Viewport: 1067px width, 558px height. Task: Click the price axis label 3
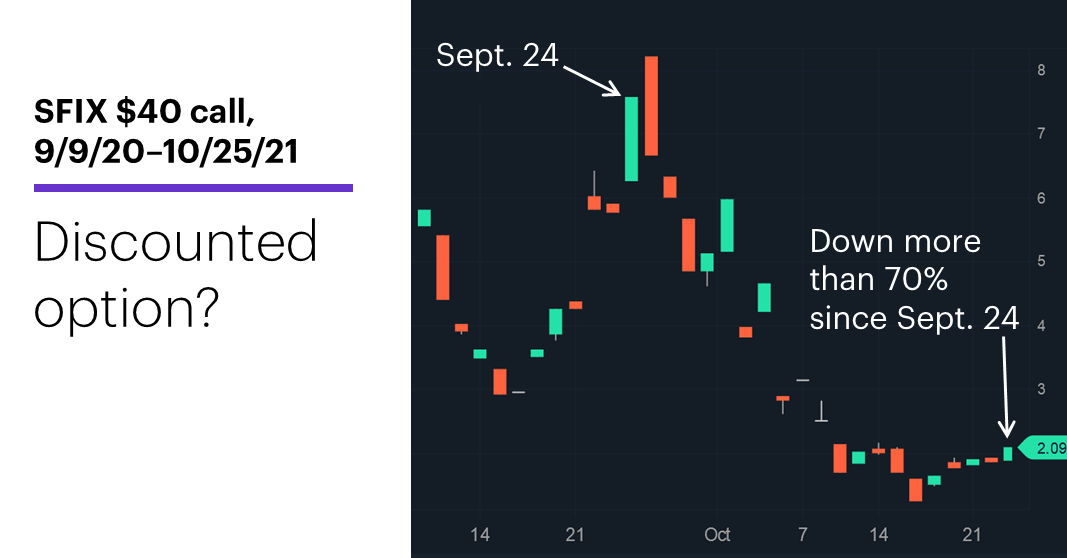click(1041, 389)
